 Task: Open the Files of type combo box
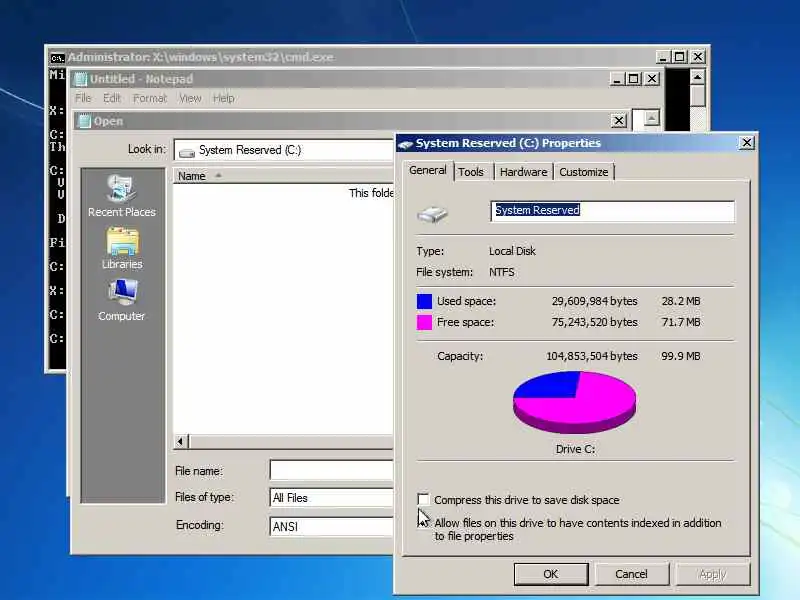(331, 497)
